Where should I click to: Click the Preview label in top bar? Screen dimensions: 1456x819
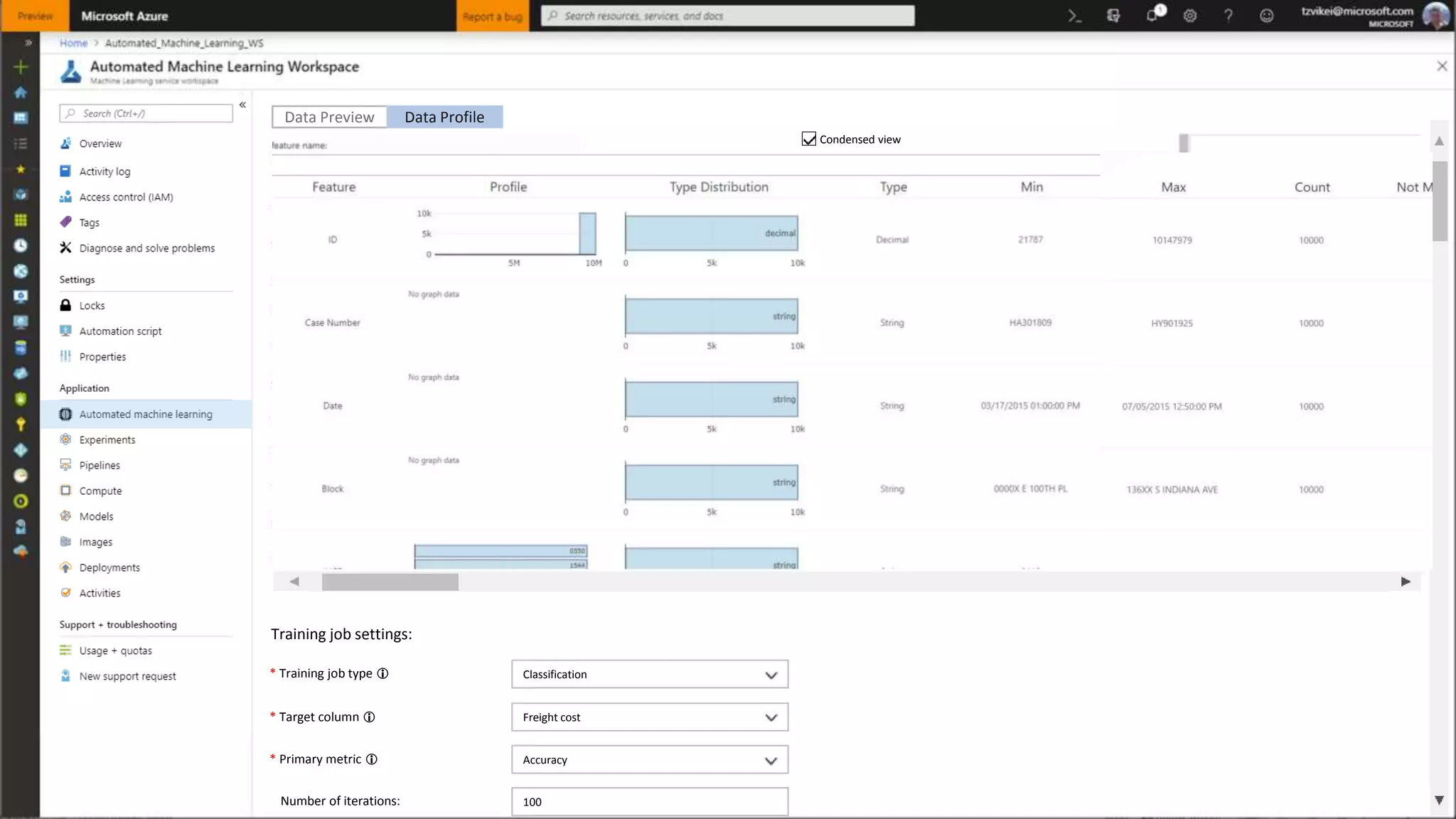(35, 16)
